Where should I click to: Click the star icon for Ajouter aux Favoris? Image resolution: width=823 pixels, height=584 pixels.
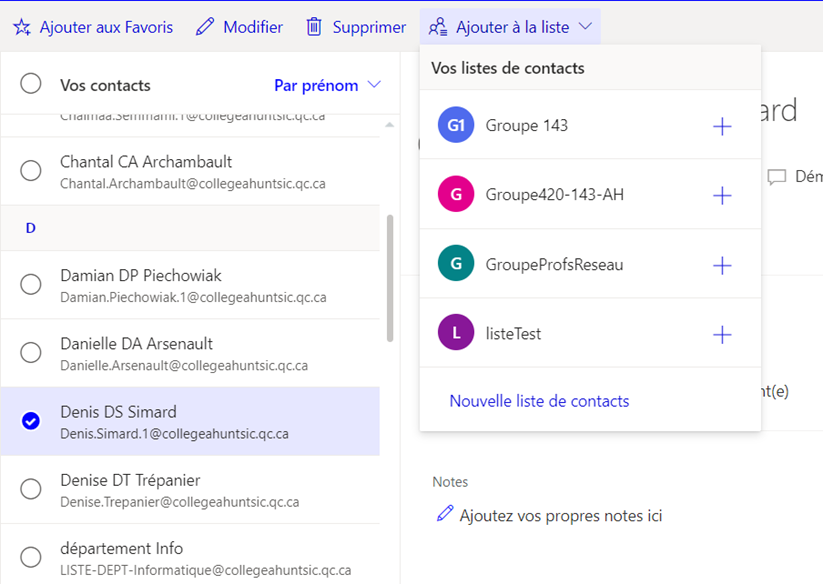[x=22, y=27]
